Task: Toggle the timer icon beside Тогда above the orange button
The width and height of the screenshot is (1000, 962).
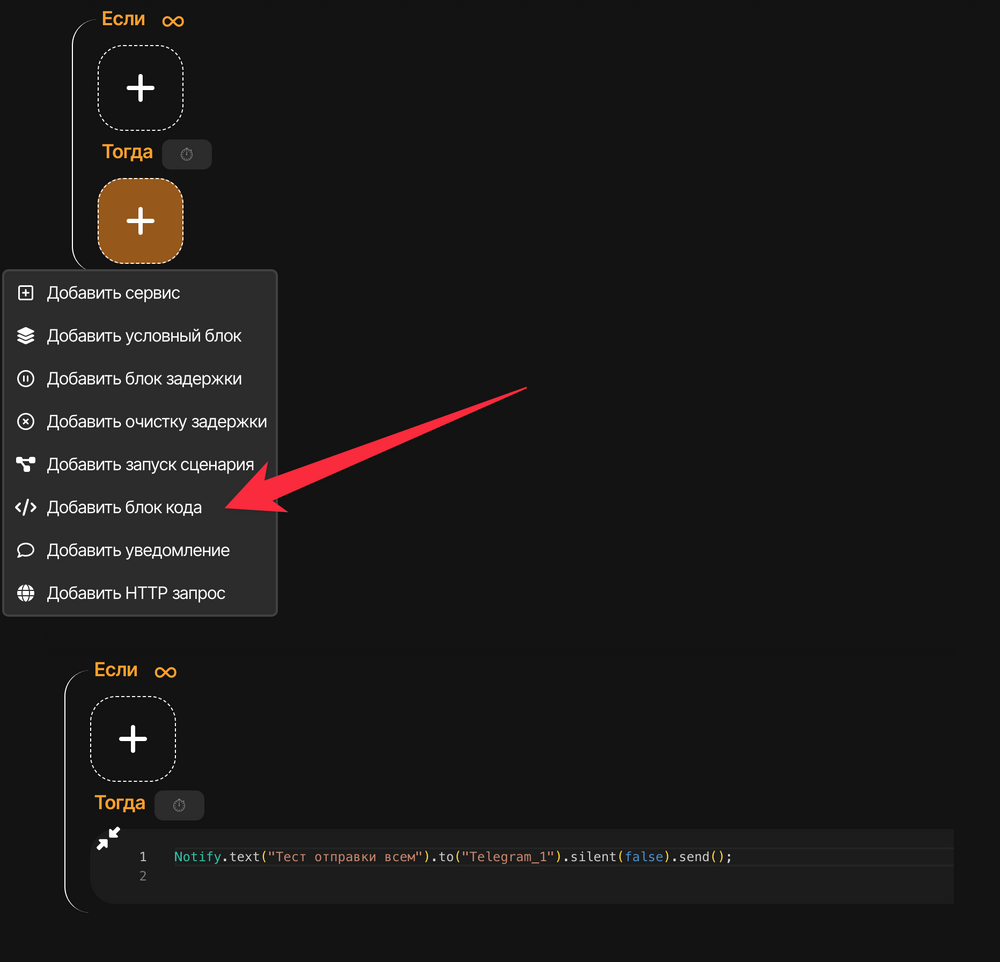Action: tap(187, 154)
